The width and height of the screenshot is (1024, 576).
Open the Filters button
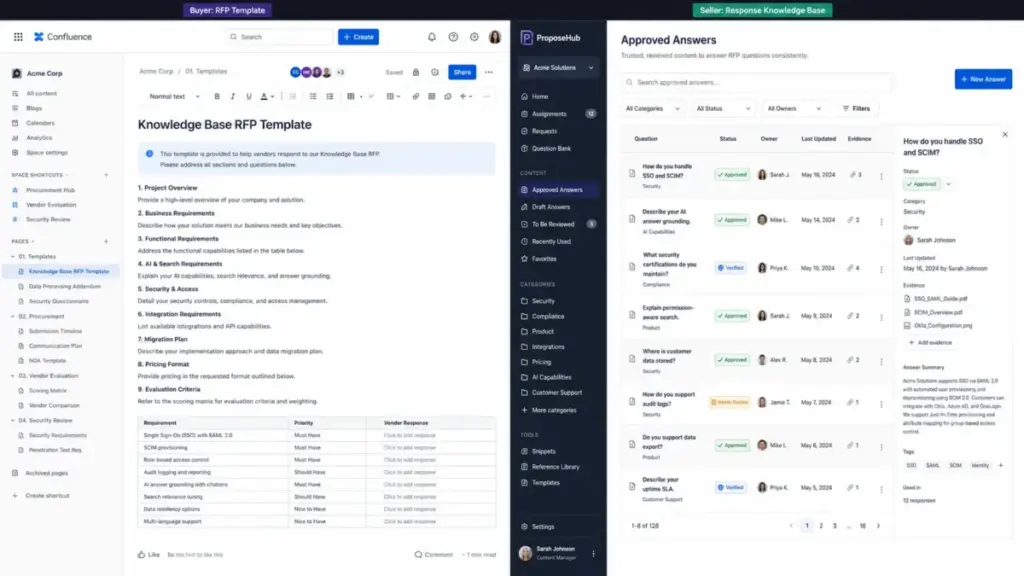pyautogui.click(x=856, y=108)
